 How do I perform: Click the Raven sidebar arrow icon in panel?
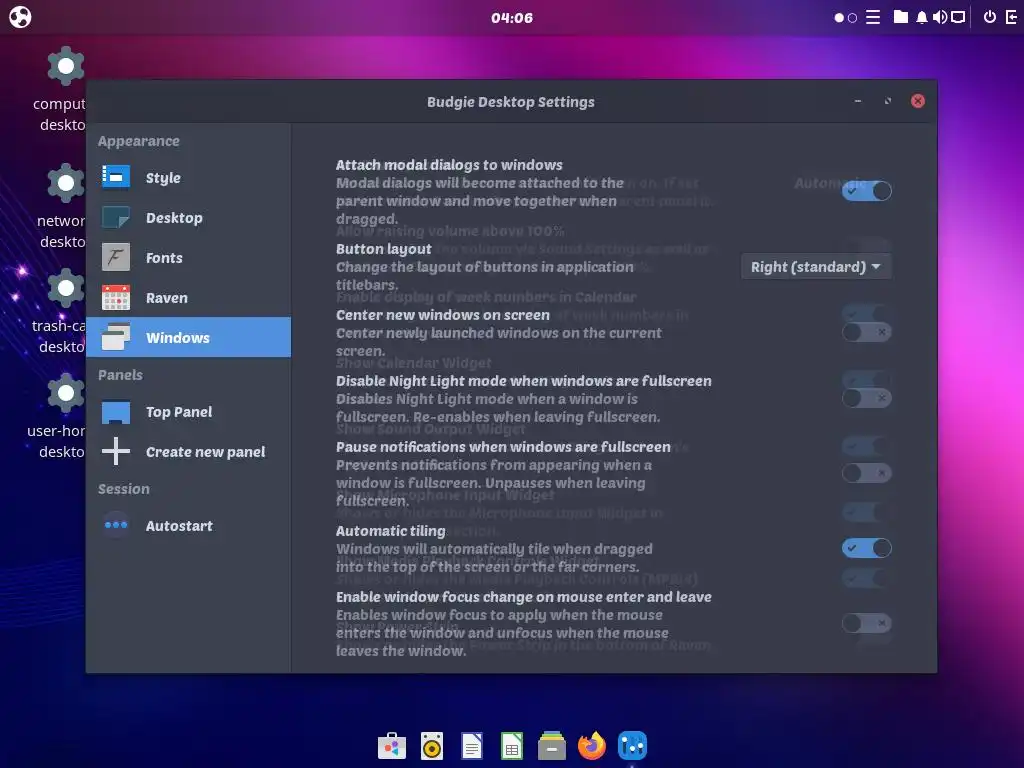tap(1012, 17)
